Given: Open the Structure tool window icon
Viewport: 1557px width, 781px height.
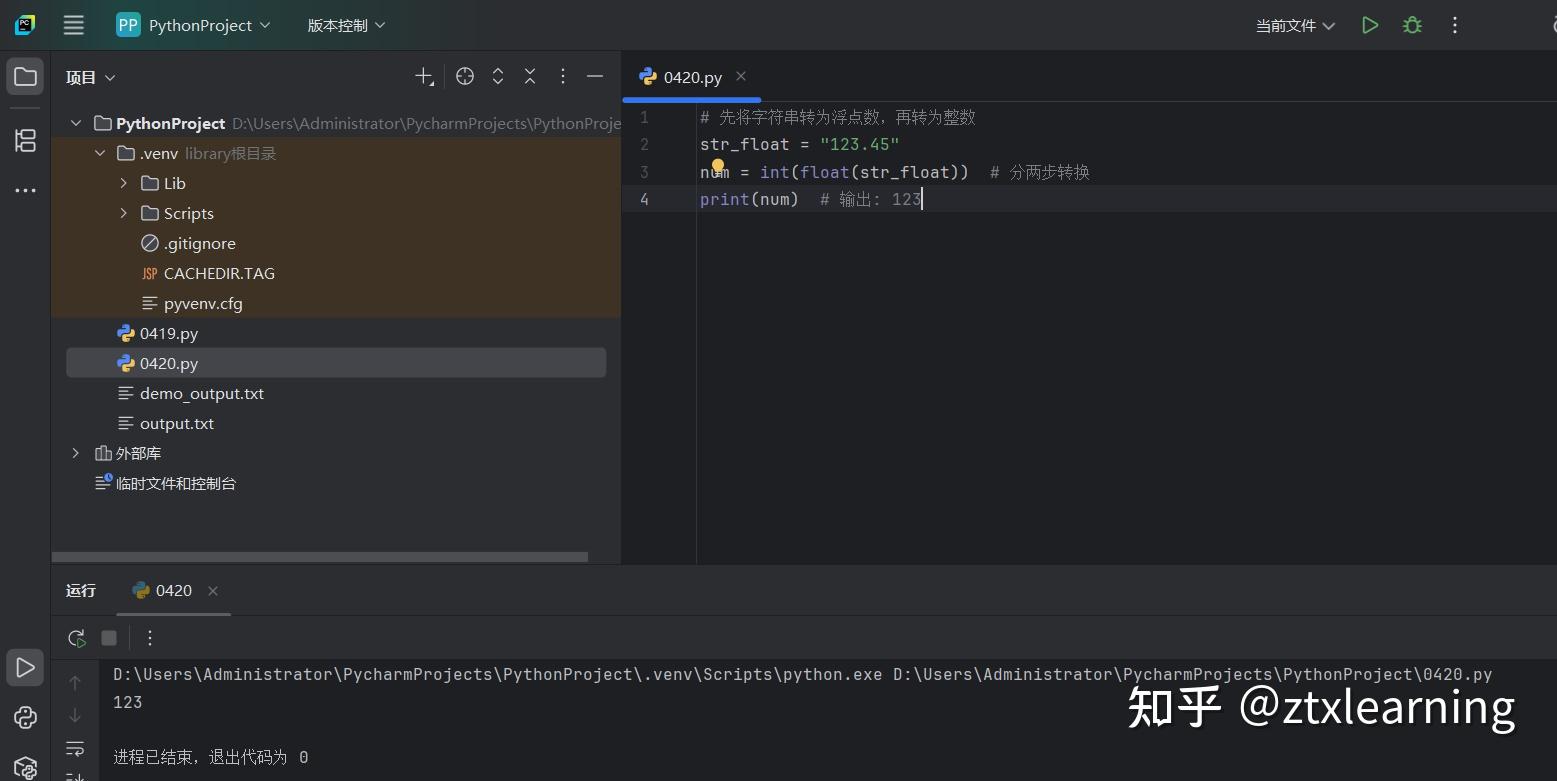Looking at the screenshot, I should (x=25, y=141).
